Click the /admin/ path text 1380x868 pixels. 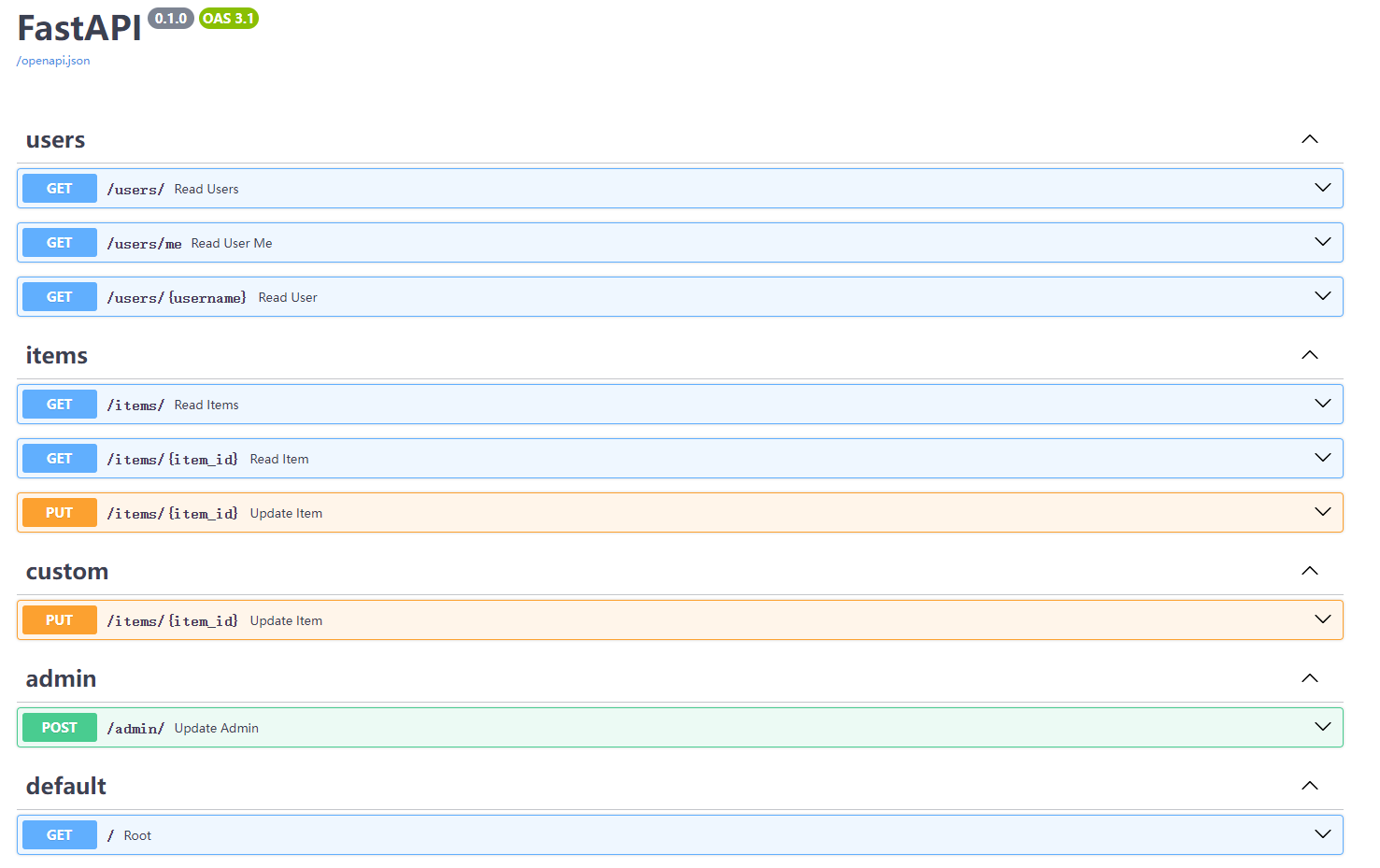135,729
